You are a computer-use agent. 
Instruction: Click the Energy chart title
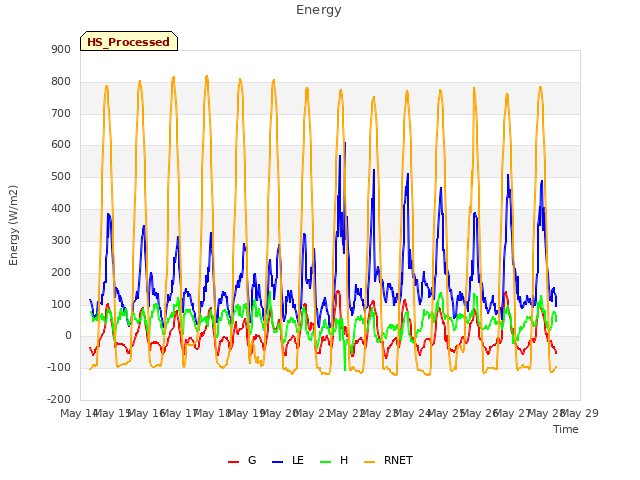coord(318,10)
